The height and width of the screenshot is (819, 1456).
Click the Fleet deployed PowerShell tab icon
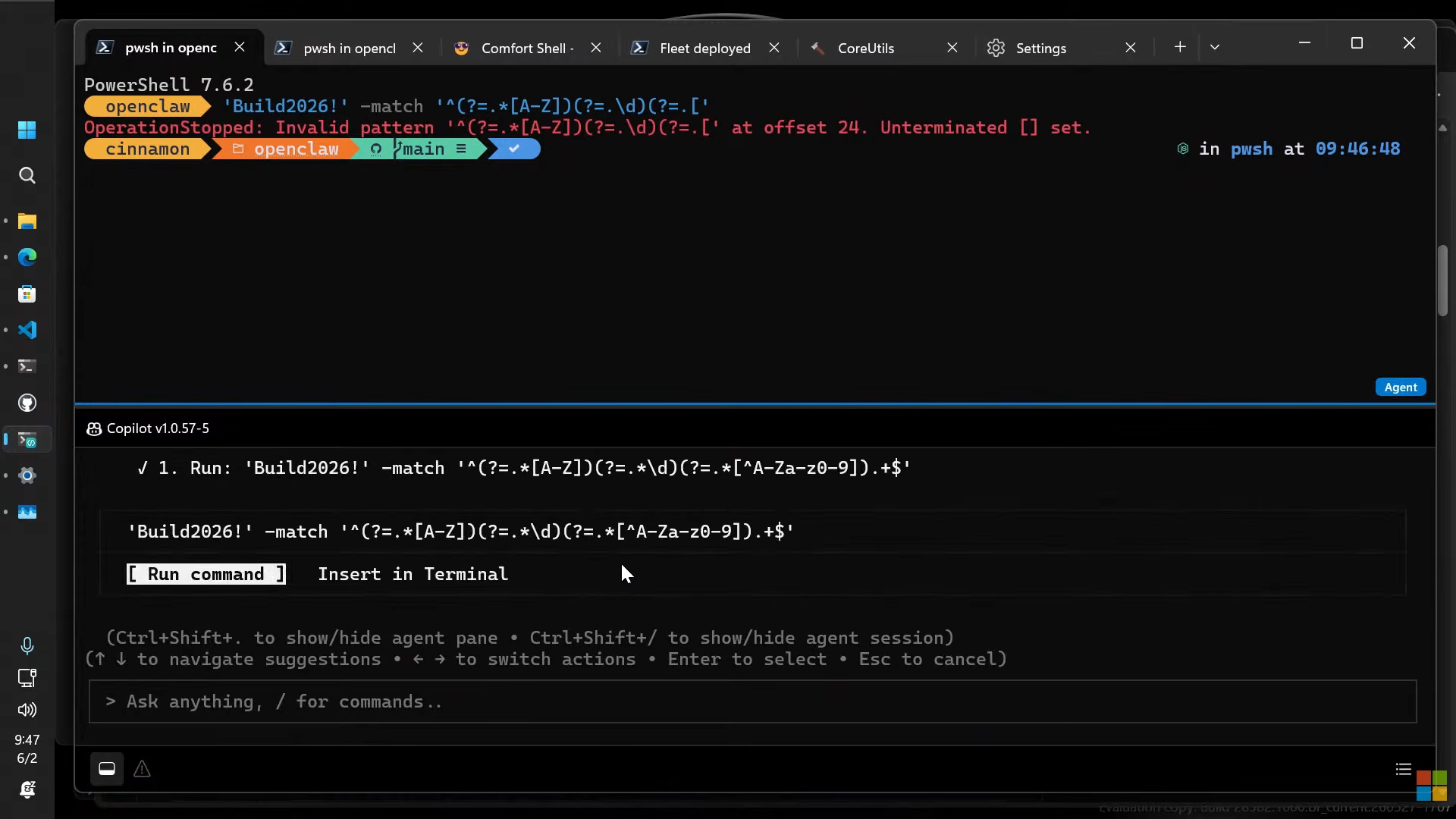click(x=639, y=48)
